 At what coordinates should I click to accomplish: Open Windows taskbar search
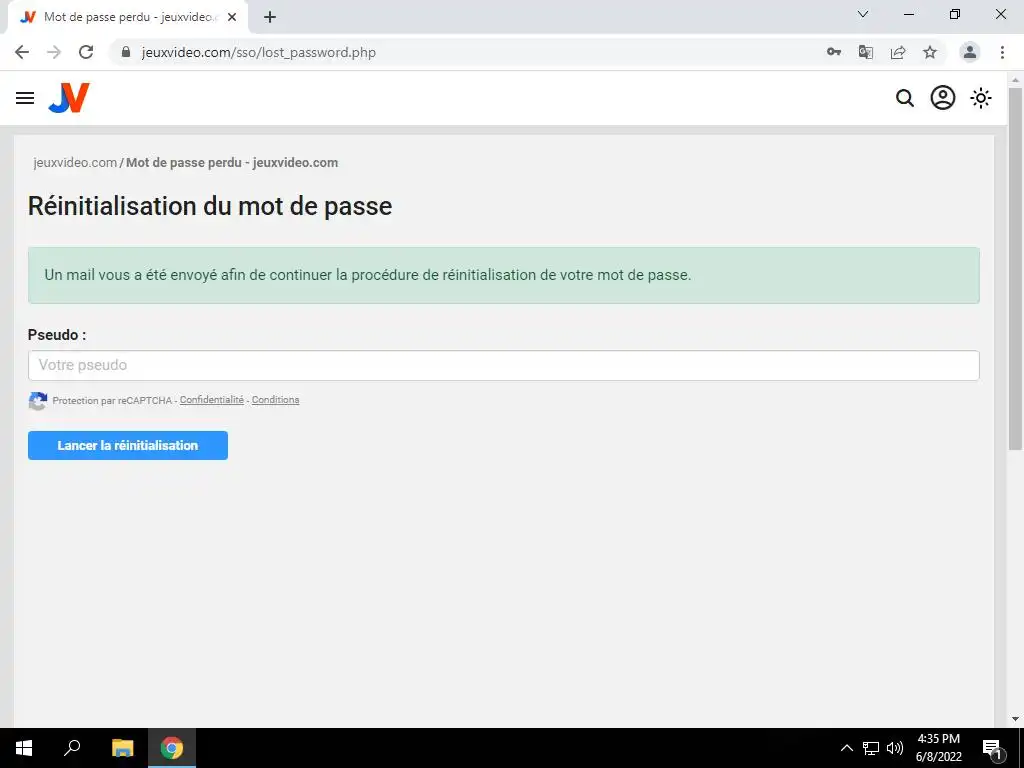72,748
